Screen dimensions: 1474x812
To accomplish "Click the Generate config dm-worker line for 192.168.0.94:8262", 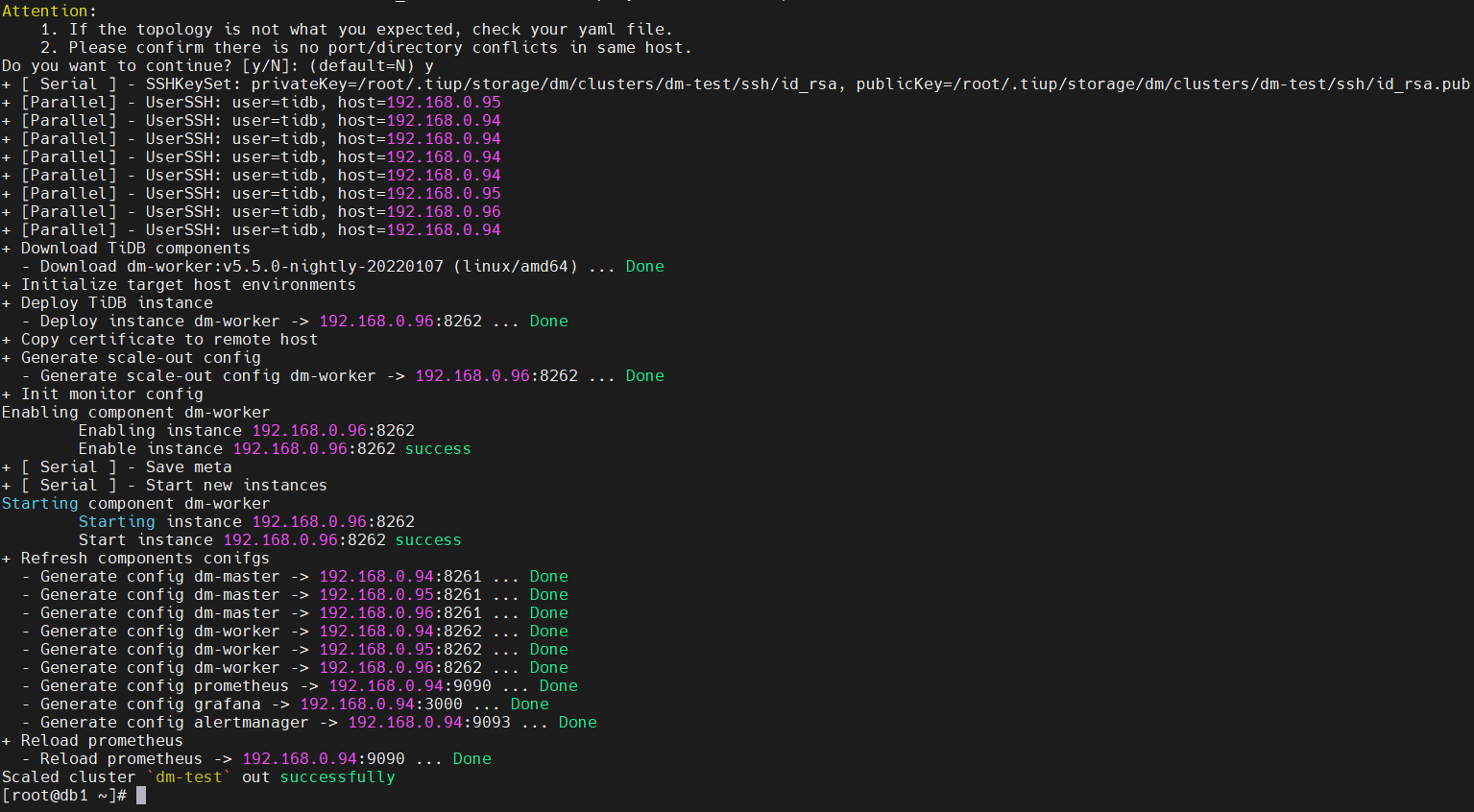I will coord(295,632).
